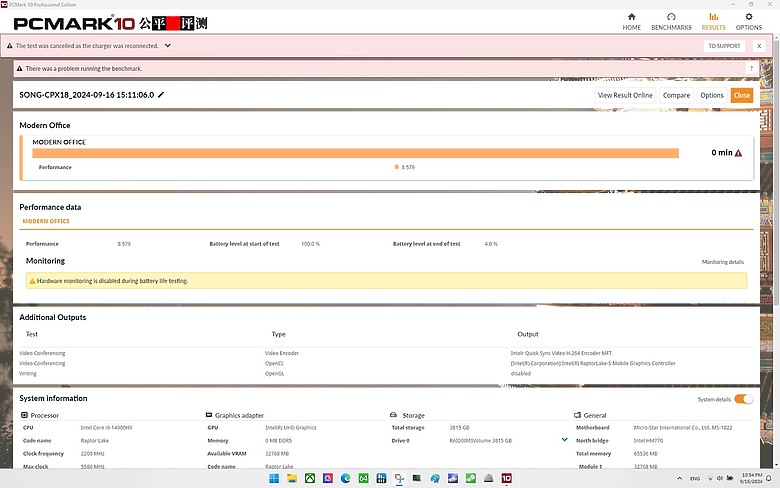Click the Compare button
This screenshot has height=488, width=780.
coord(676,95)
